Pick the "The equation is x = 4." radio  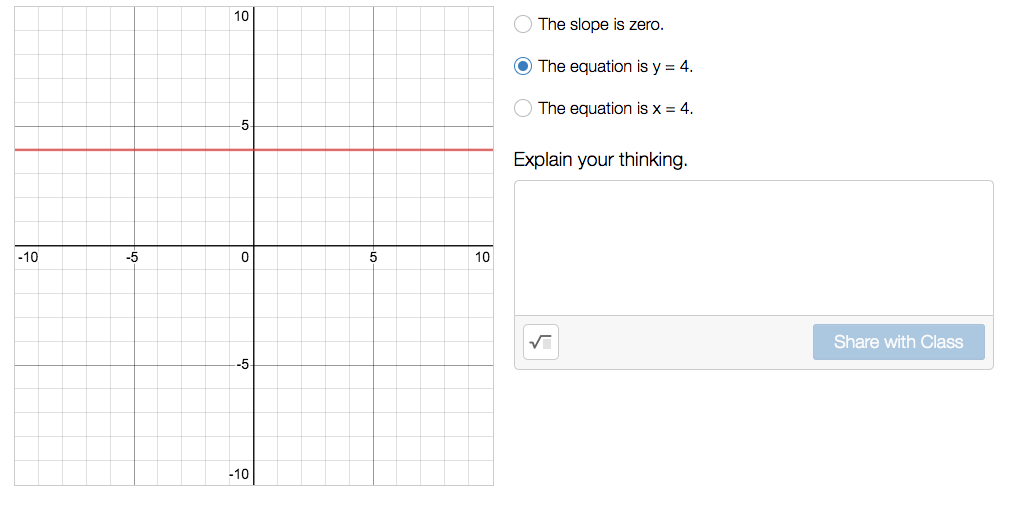pyautogui.click(x=522, y=108)
